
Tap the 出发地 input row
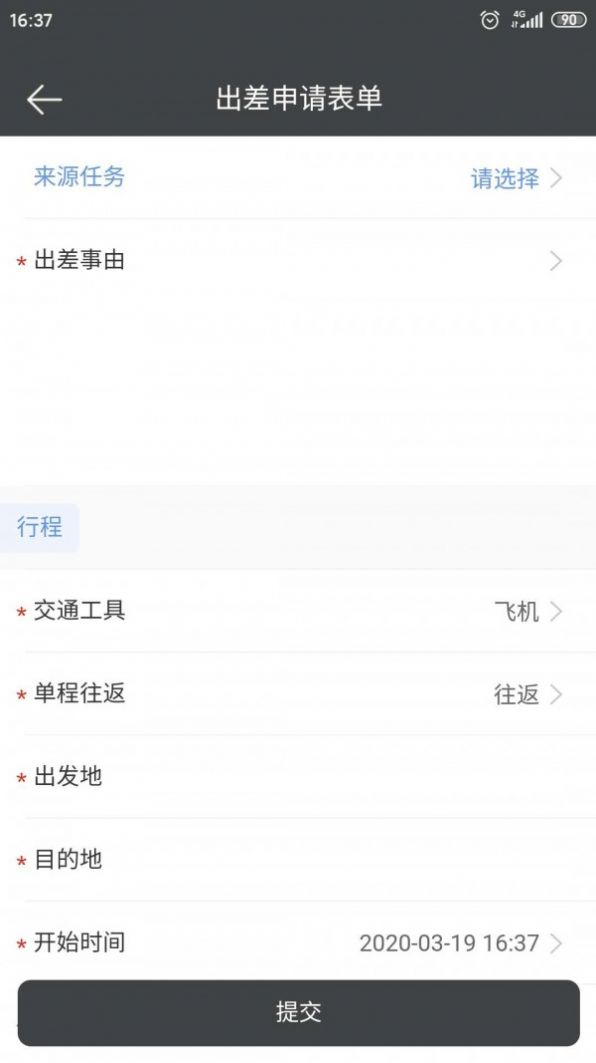point(300,776)
